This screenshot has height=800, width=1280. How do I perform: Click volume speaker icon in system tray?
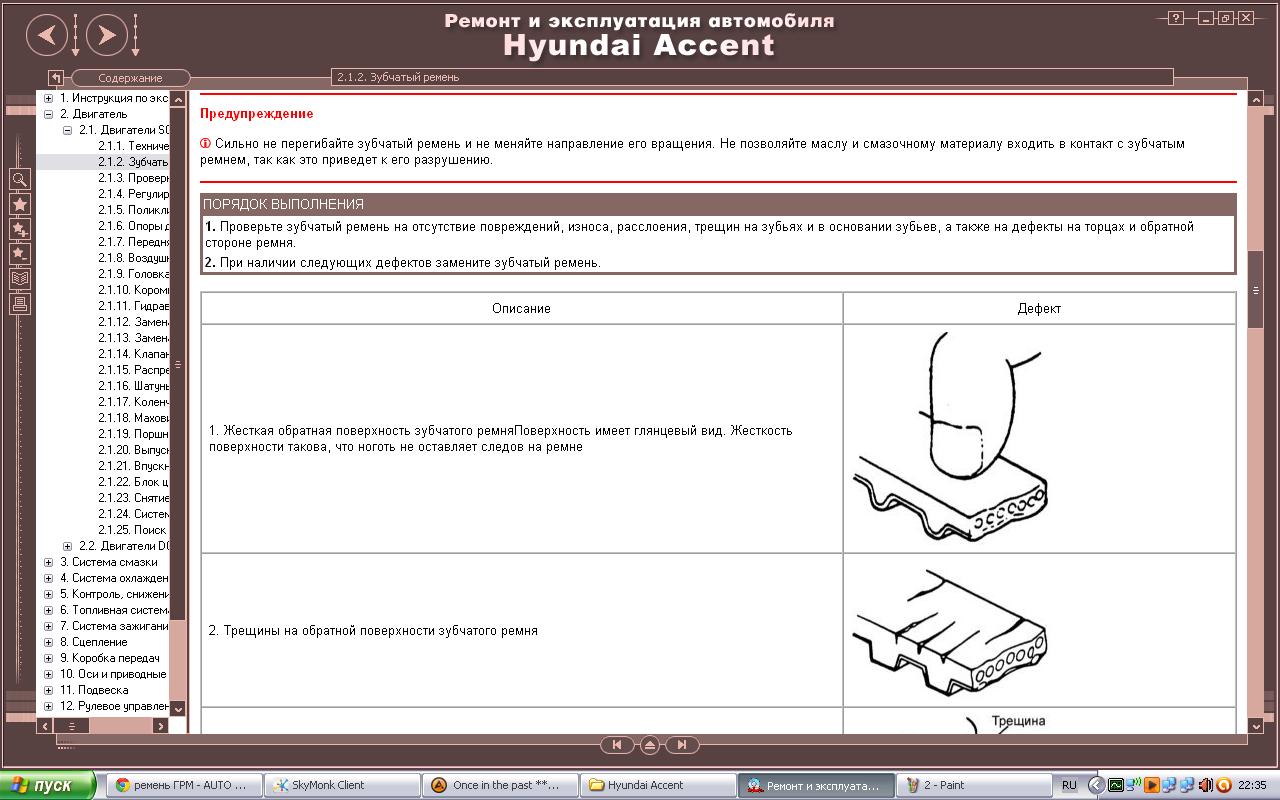pyautogui.click(x=1205, y=785)
